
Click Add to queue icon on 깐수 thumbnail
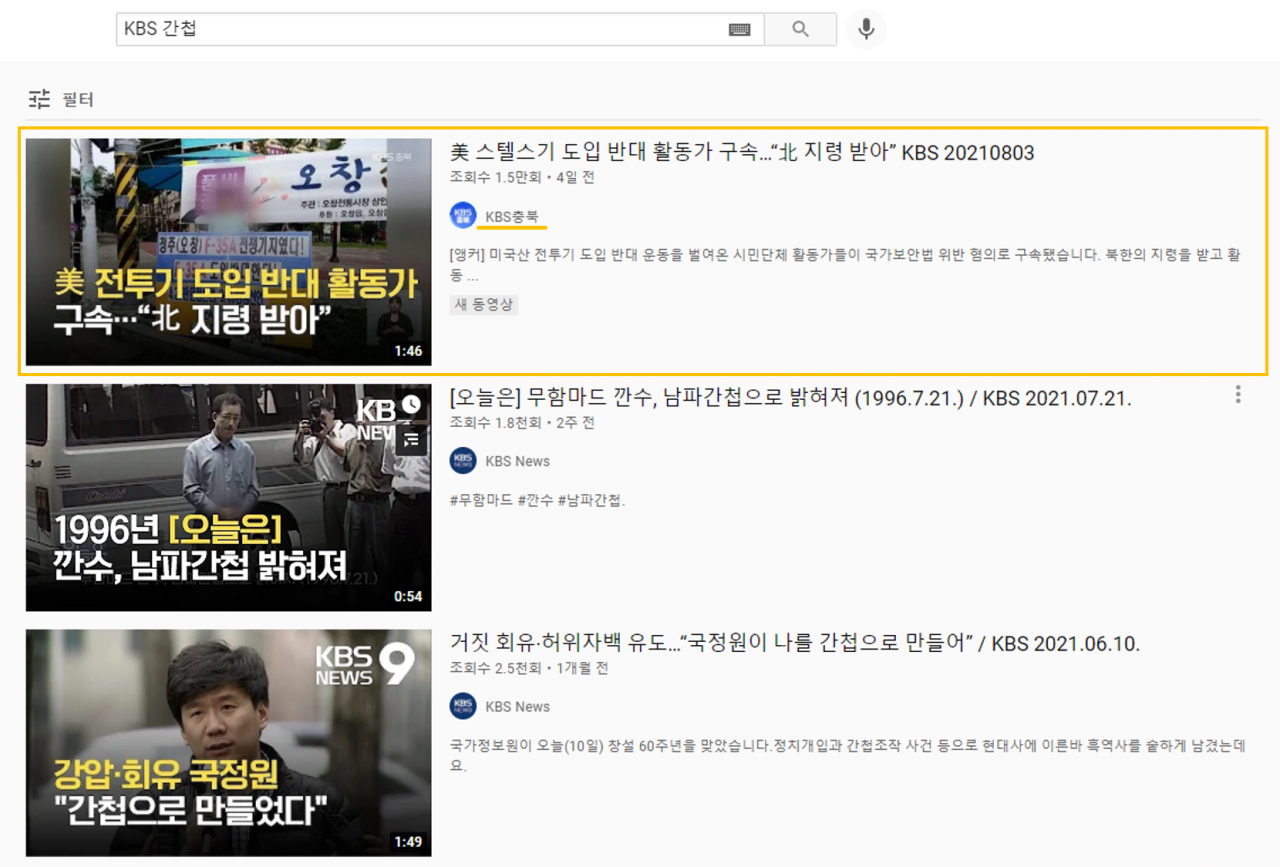coord(411,440)
